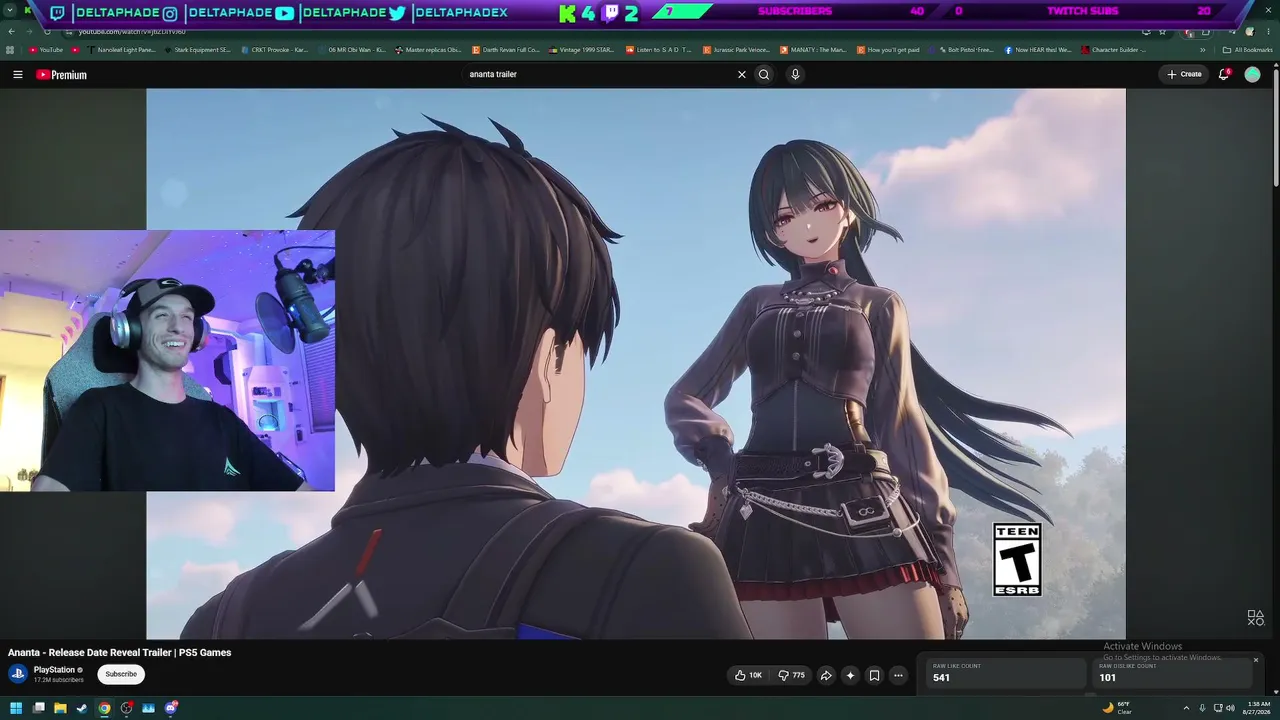Expand the overflow bookmarks chevron
The height and width of the screenshot is (720, 1280).
[x=1203, y=50]
